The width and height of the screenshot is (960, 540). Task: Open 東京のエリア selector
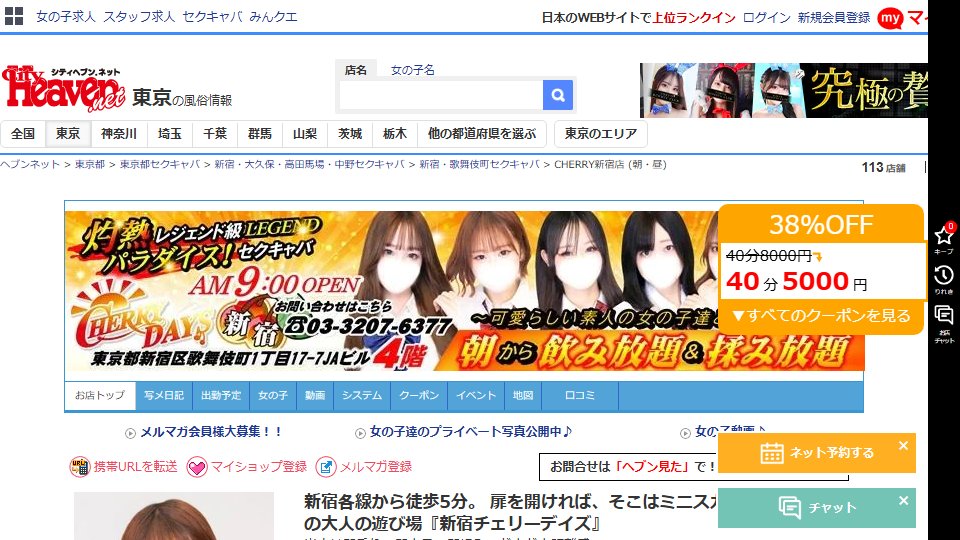click(601, 133)
